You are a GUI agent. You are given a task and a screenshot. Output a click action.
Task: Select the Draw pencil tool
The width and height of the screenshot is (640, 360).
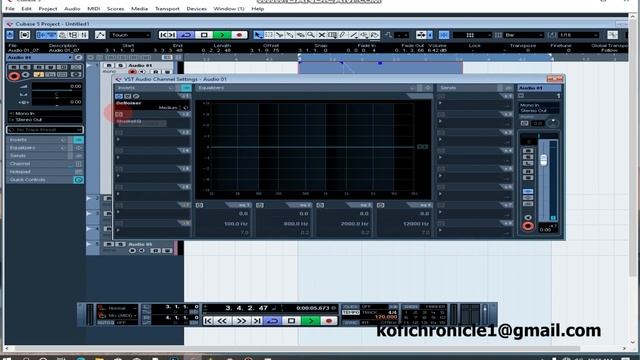click(x=343, y=35)
